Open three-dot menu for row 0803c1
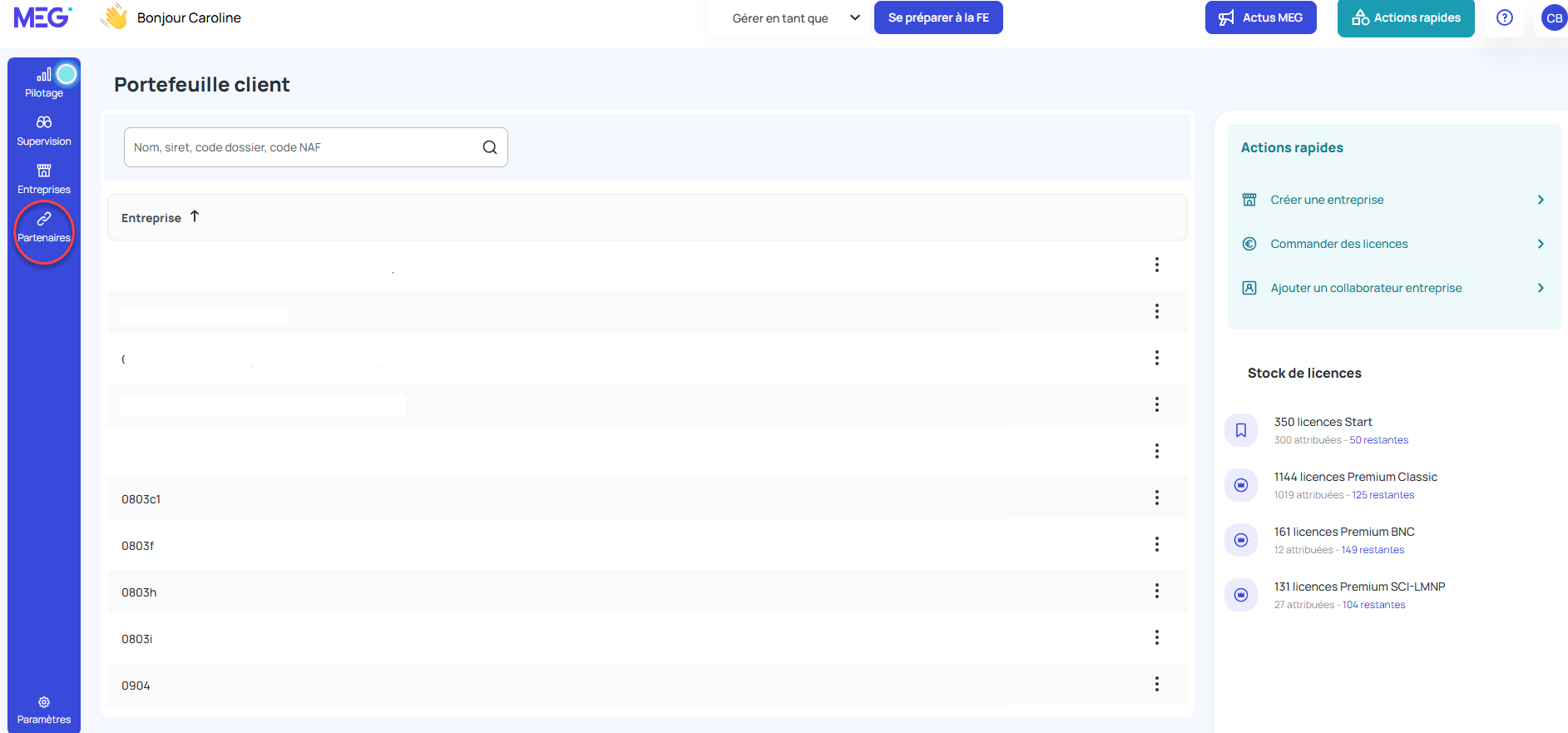 [1156, 498]
